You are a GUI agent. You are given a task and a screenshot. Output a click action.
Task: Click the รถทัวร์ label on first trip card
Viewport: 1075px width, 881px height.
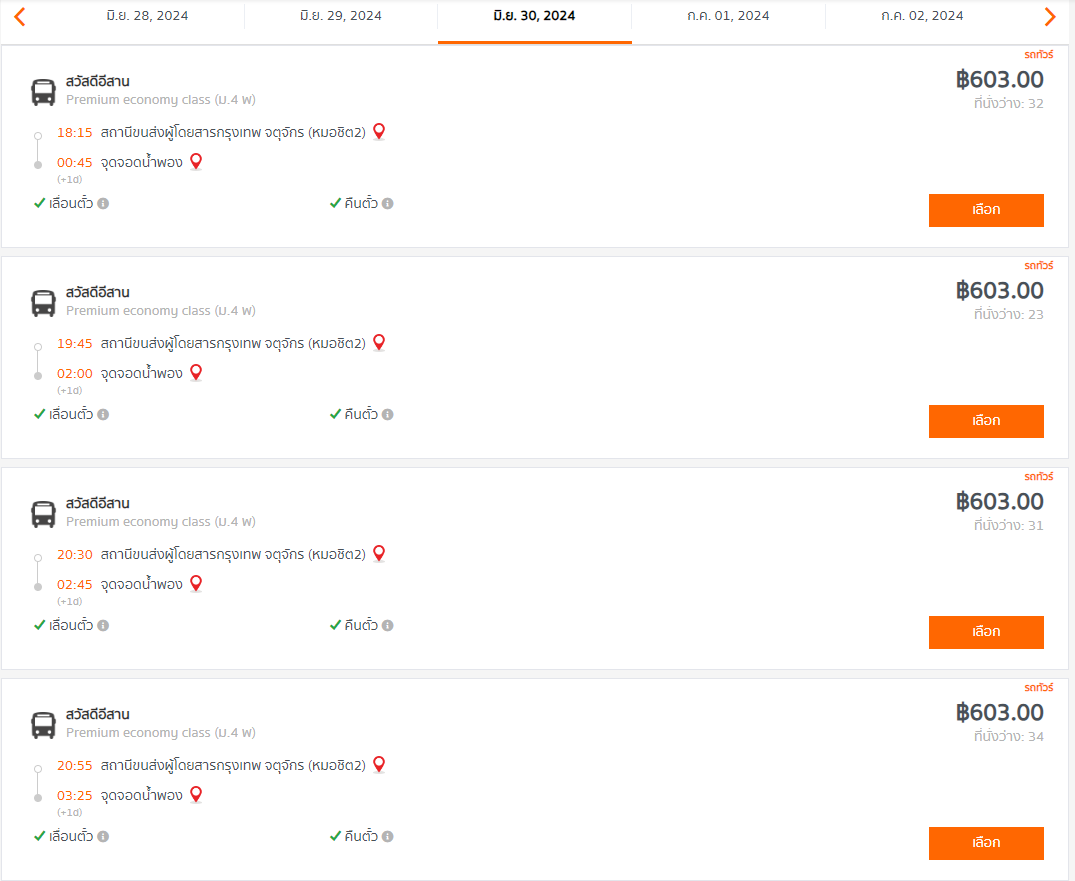pos(1039,55)
